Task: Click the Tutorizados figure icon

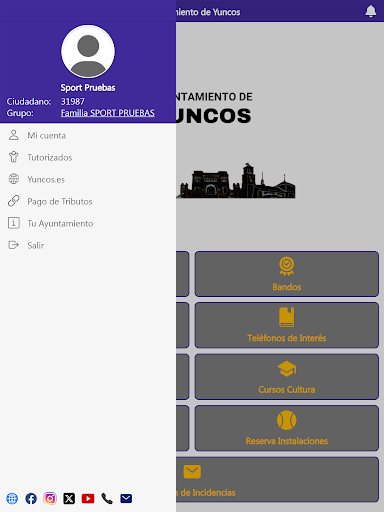Action: [x=14, y=157]
